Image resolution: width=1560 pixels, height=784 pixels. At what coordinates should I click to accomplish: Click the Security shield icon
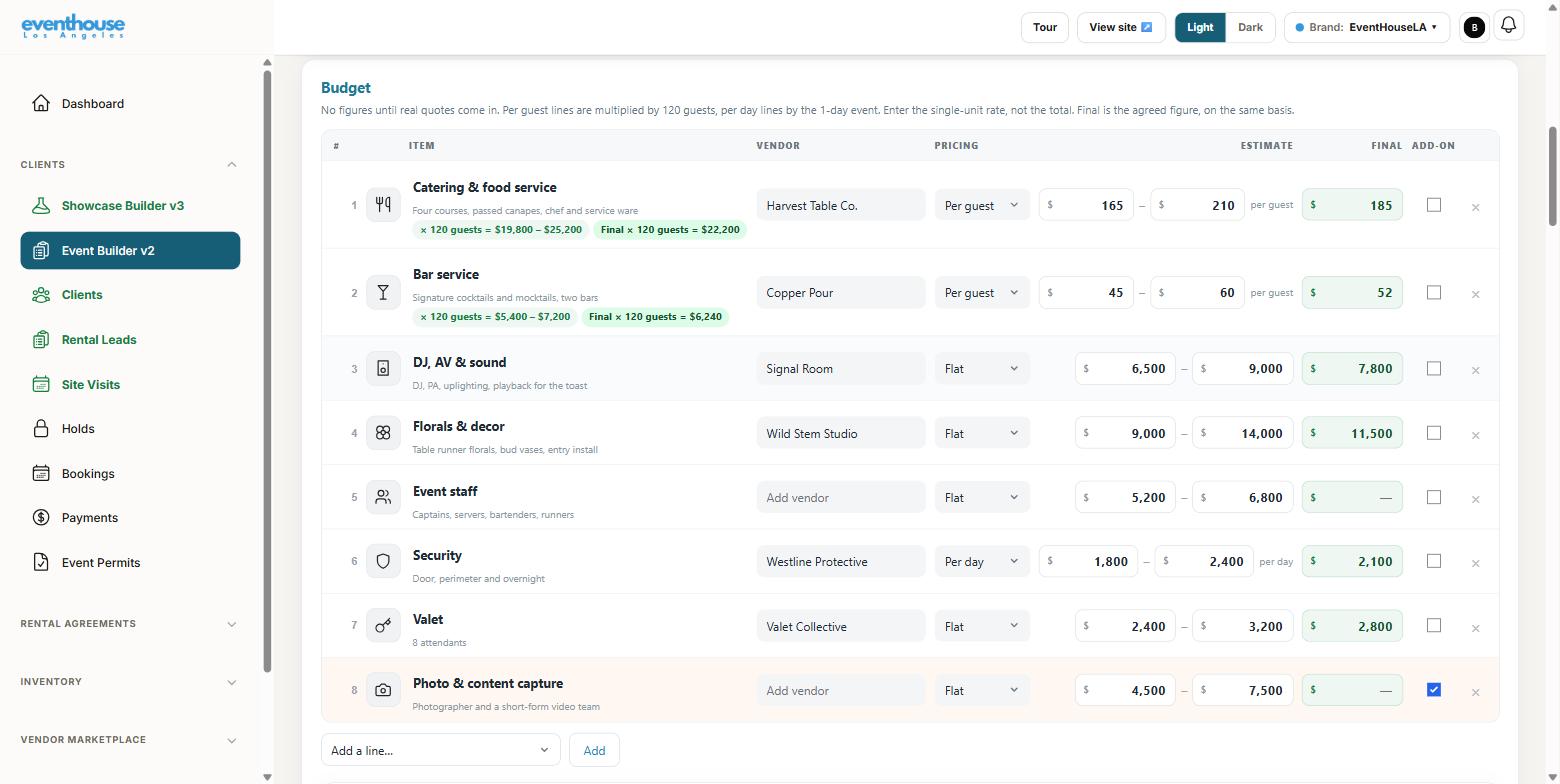click(x=383, y=561)
